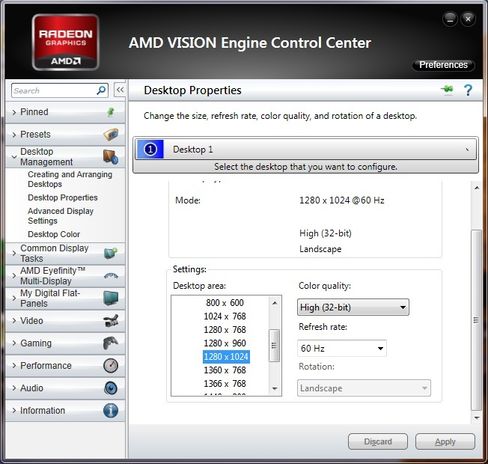Expand Common Display Tasks section
488x464 pixels.
click(x=14, y=253)
